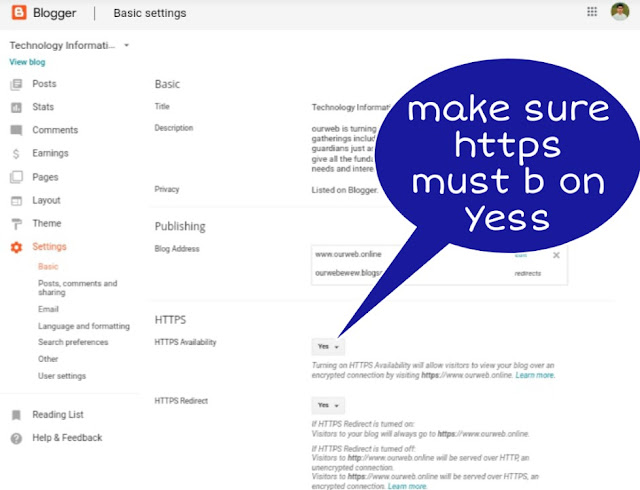
Task: Click the Help question mark icon
Action: point(16,438)
